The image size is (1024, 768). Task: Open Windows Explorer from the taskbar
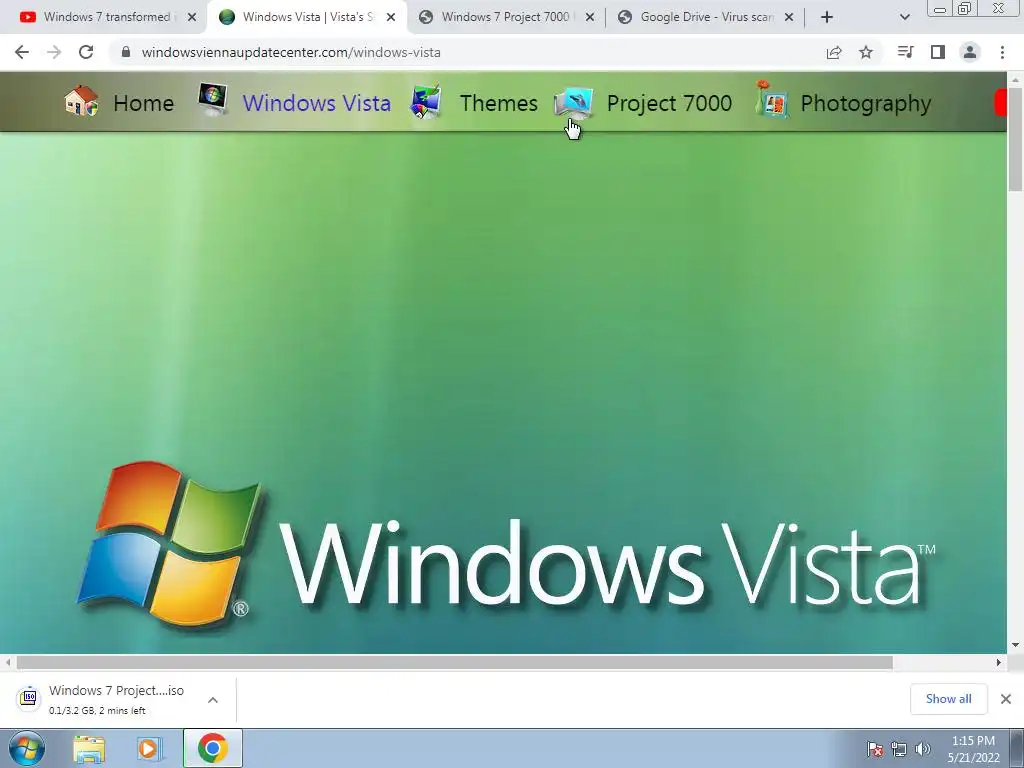89,749
